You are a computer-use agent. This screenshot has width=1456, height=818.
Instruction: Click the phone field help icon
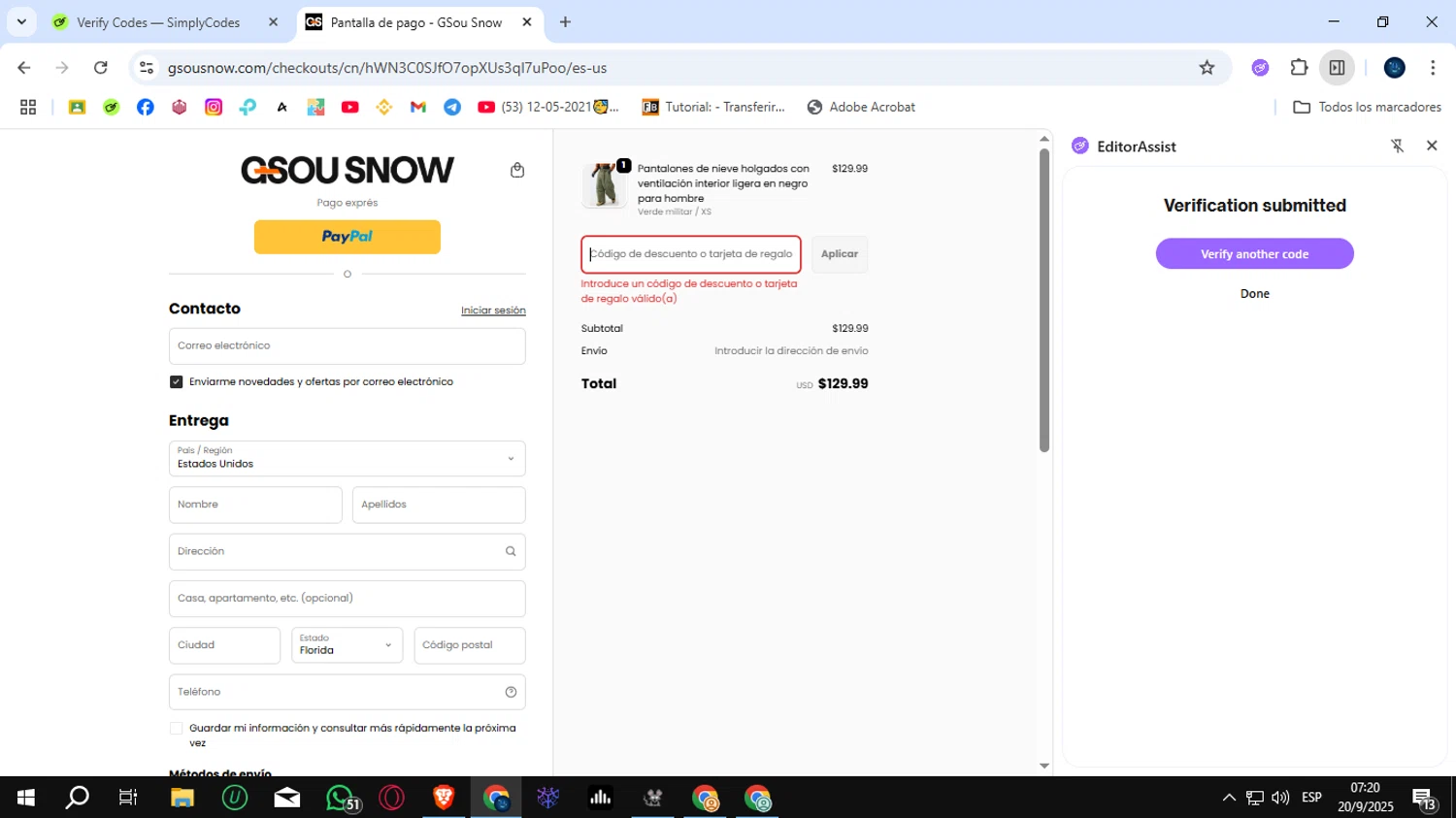pos(511,692)
